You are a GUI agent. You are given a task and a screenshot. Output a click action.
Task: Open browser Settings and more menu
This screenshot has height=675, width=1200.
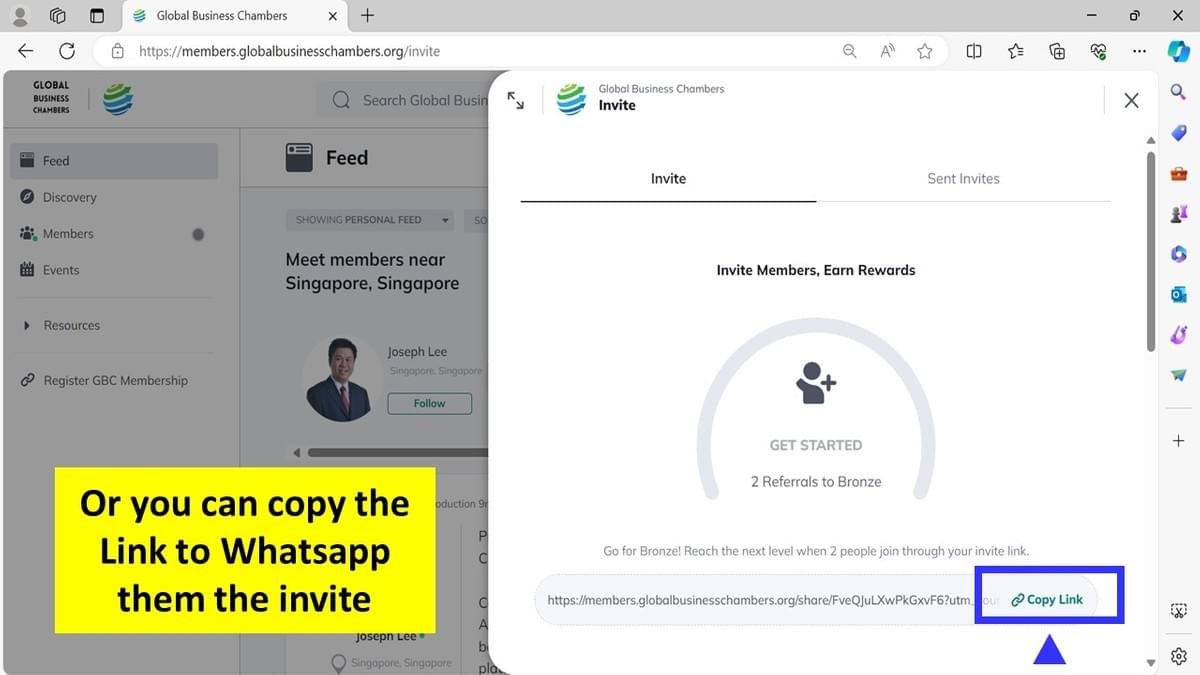pyautogui.click(x=1139, y=51)
